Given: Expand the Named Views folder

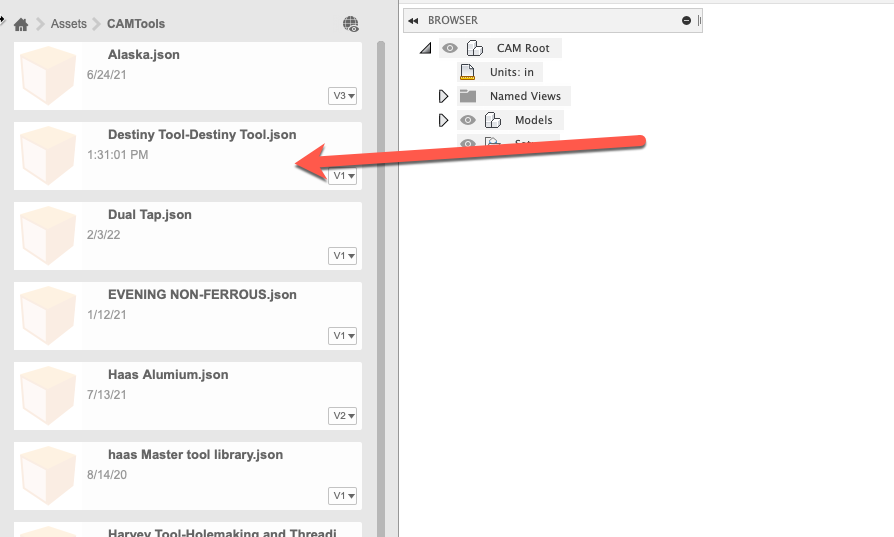Looking at the screenshot, I should tap(443, 96).
